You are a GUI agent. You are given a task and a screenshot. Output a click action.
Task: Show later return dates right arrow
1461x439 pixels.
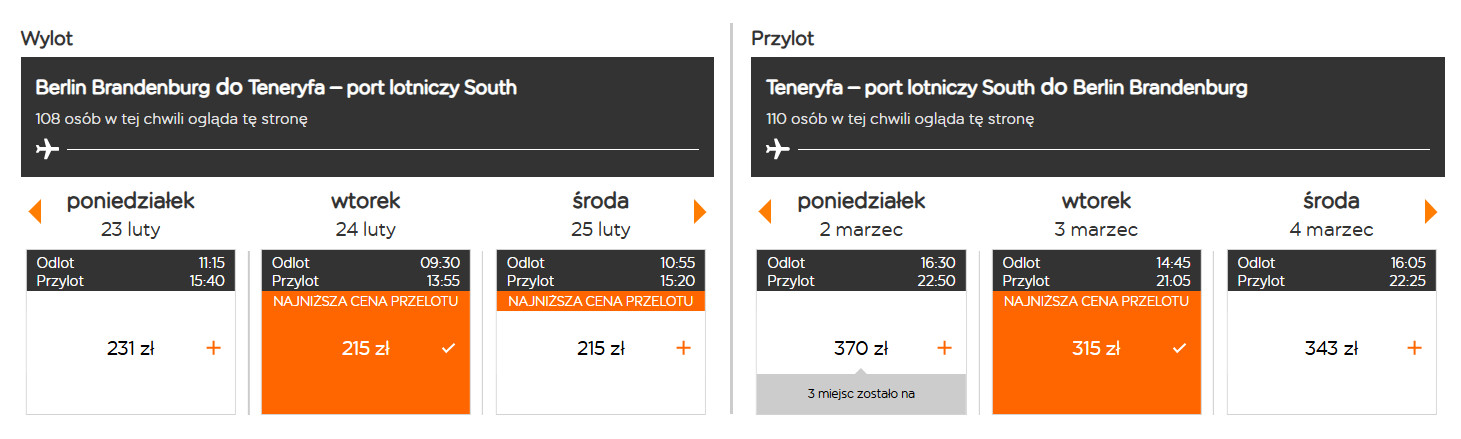1430,212
